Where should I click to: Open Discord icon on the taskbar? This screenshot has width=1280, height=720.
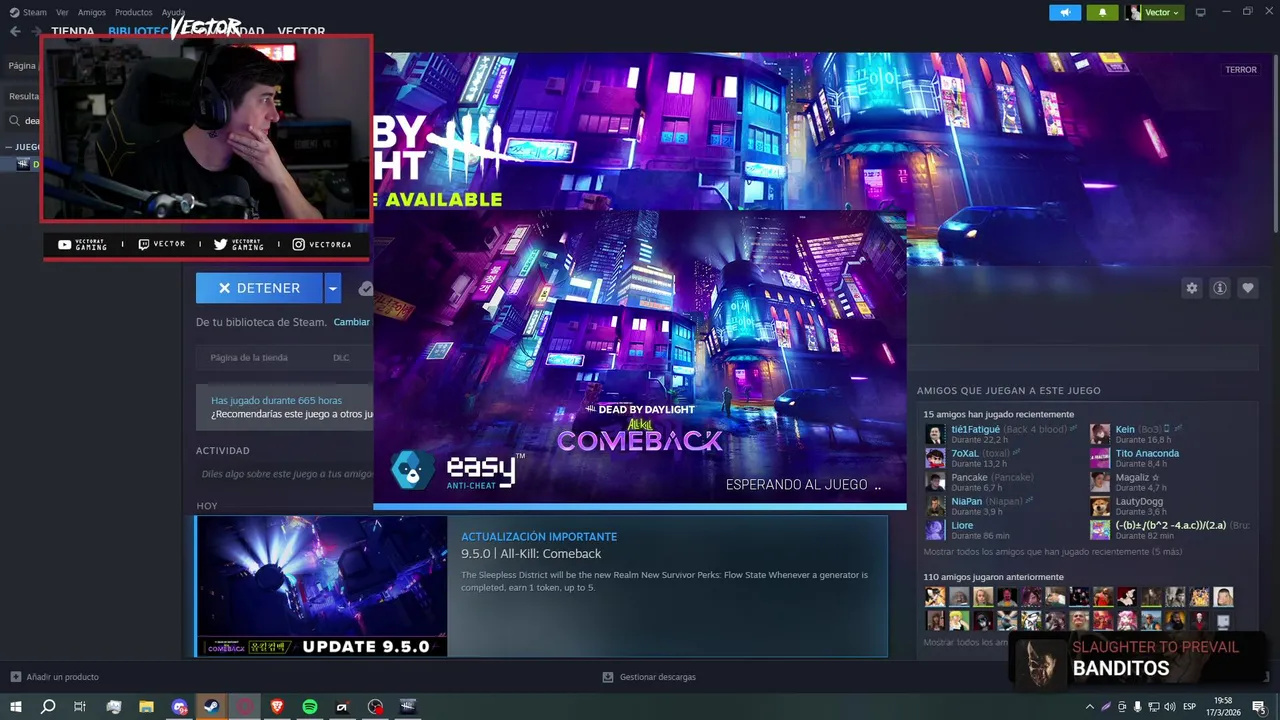coord(179,706)
